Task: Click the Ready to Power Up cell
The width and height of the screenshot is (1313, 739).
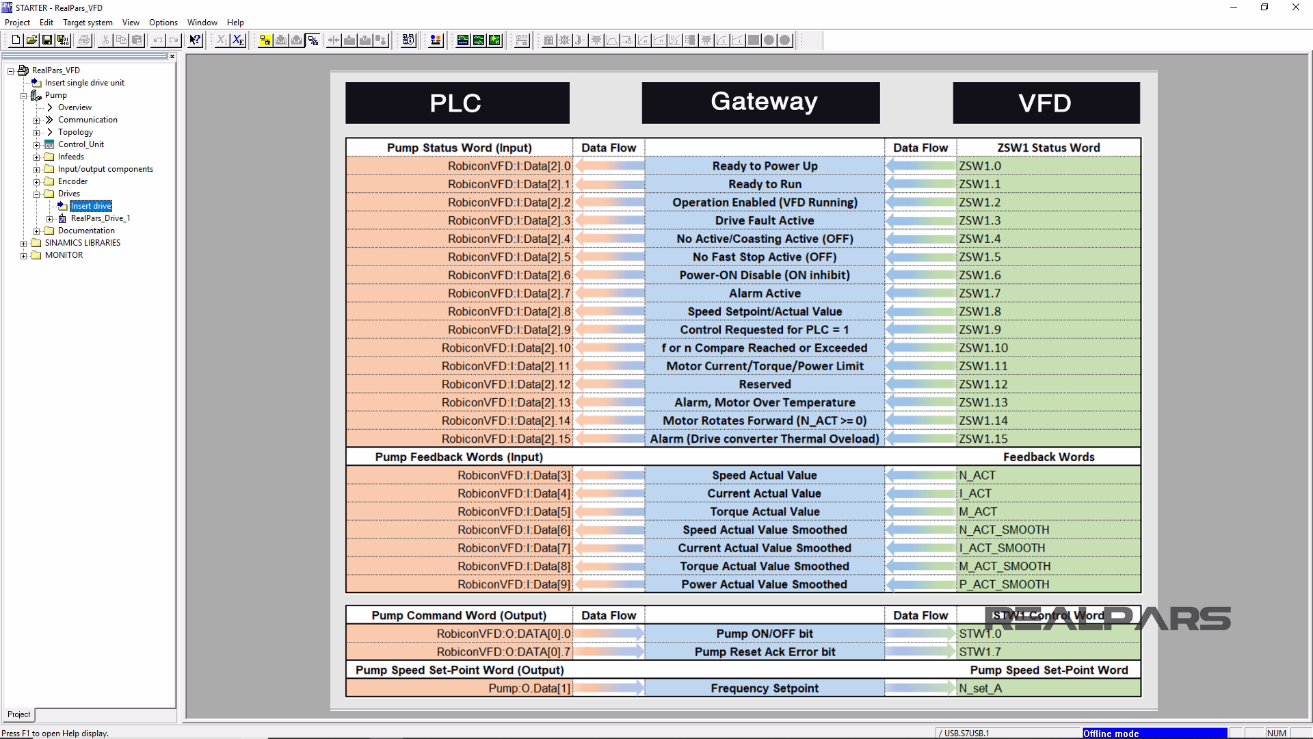Action: [765, 166]
